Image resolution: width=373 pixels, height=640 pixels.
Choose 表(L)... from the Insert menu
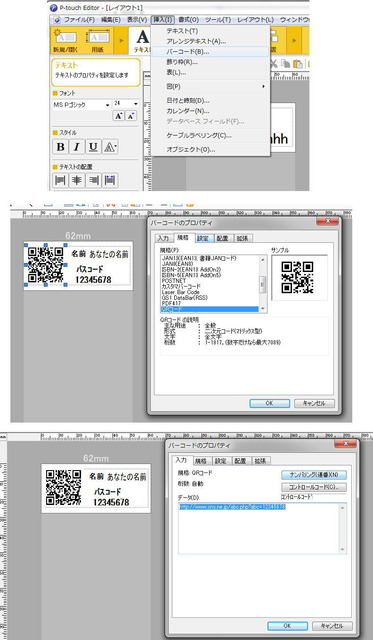(x=176, y=72)
